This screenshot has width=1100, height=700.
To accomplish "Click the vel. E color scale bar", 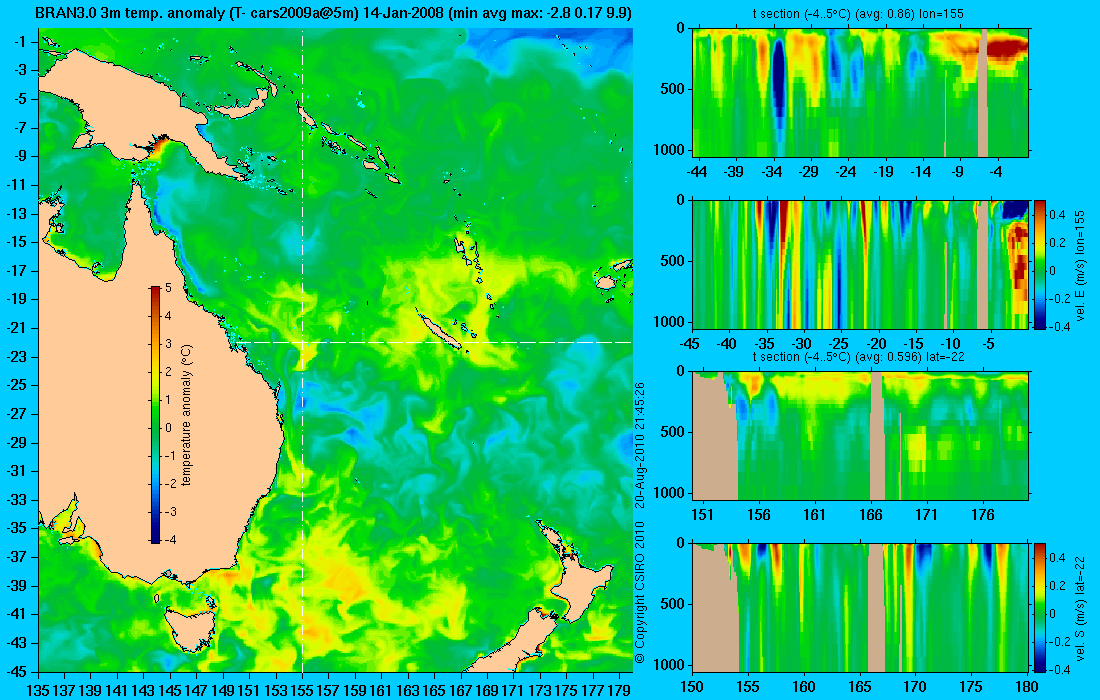I will [x=1039, y=264].
